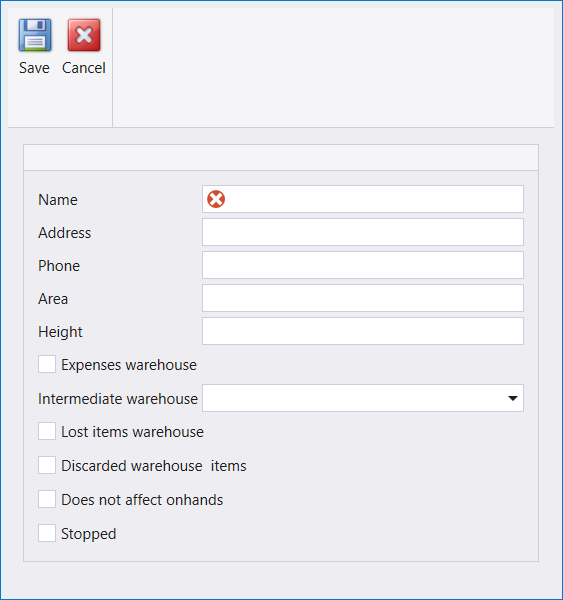Click the Name field label

(58, 200)
